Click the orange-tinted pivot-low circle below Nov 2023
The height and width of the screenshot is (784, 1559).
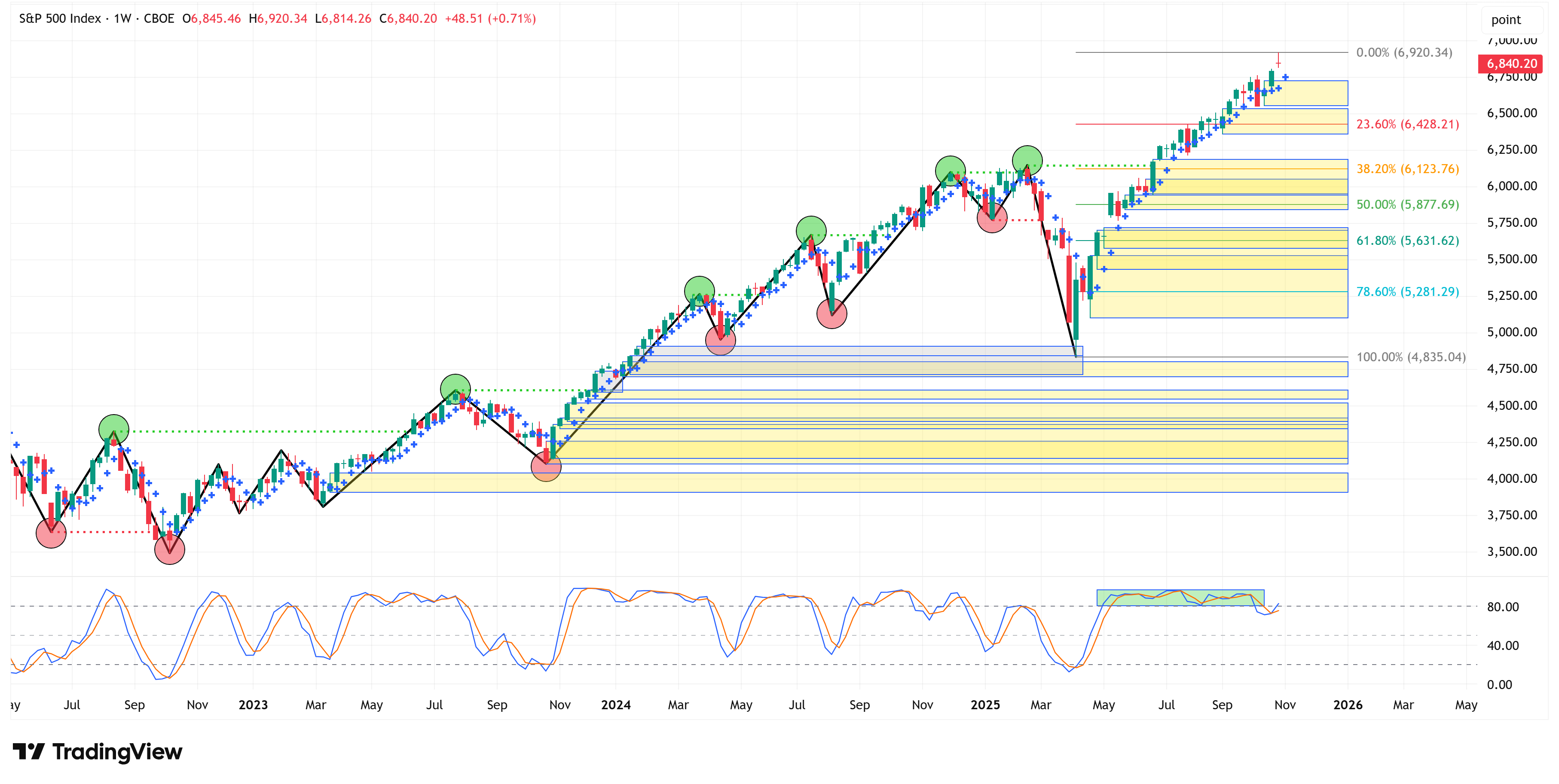(x=546, y=467)
